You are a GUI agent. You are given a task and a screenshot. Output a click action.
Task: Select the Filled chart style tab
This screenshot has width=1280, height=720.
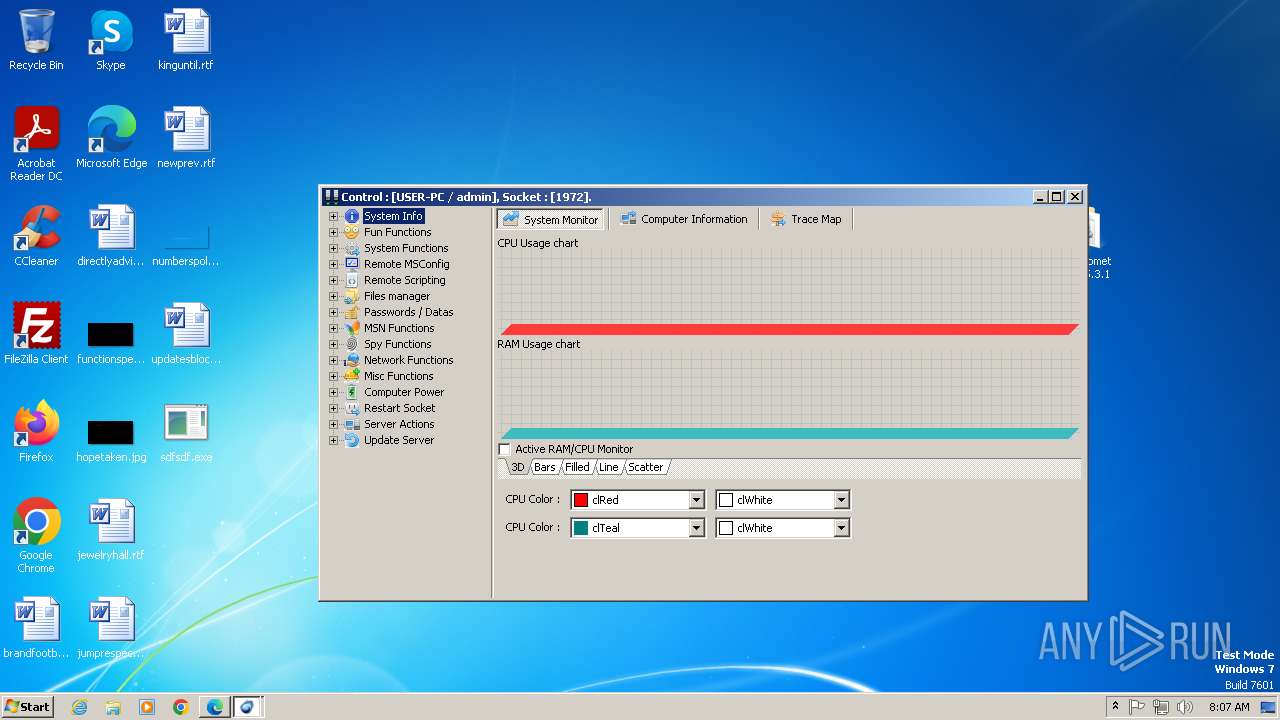(x=577, y=467)
